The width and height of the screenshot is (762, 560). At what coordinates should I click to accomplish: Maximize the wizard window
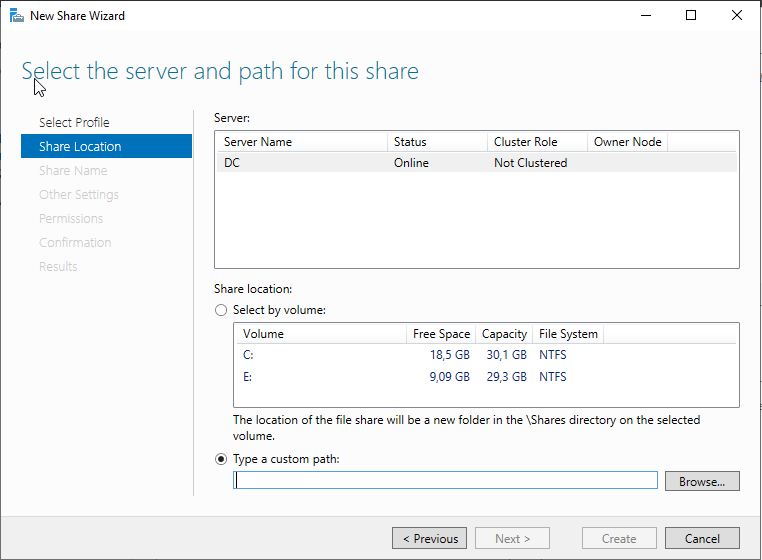(x=691, y=16)
